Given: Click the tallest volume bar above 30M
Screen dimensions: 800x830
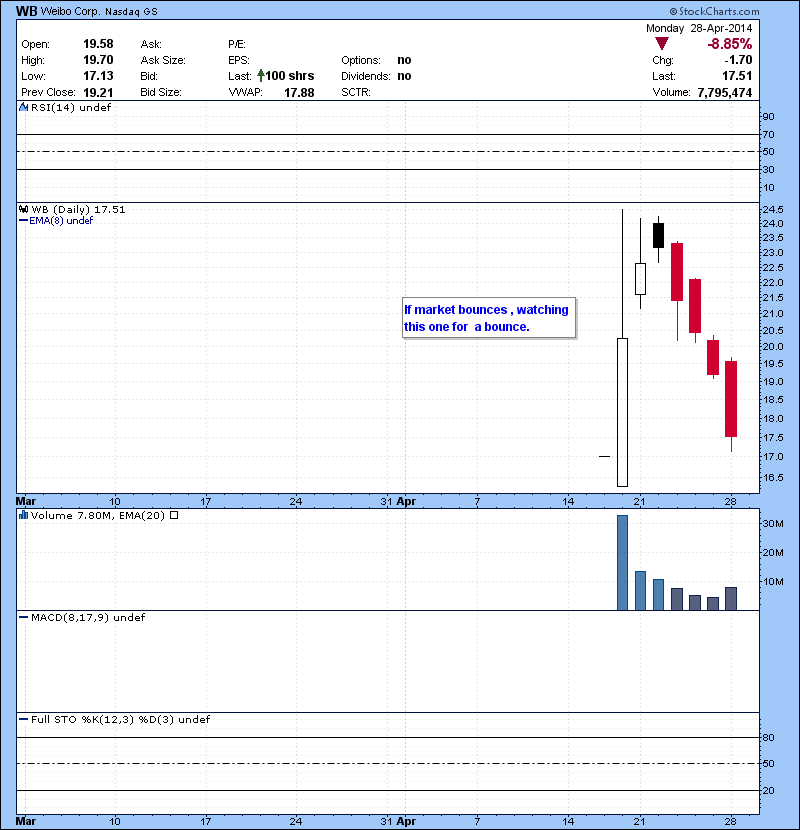Looking at the screenshot, I should [x=623, y=563].
